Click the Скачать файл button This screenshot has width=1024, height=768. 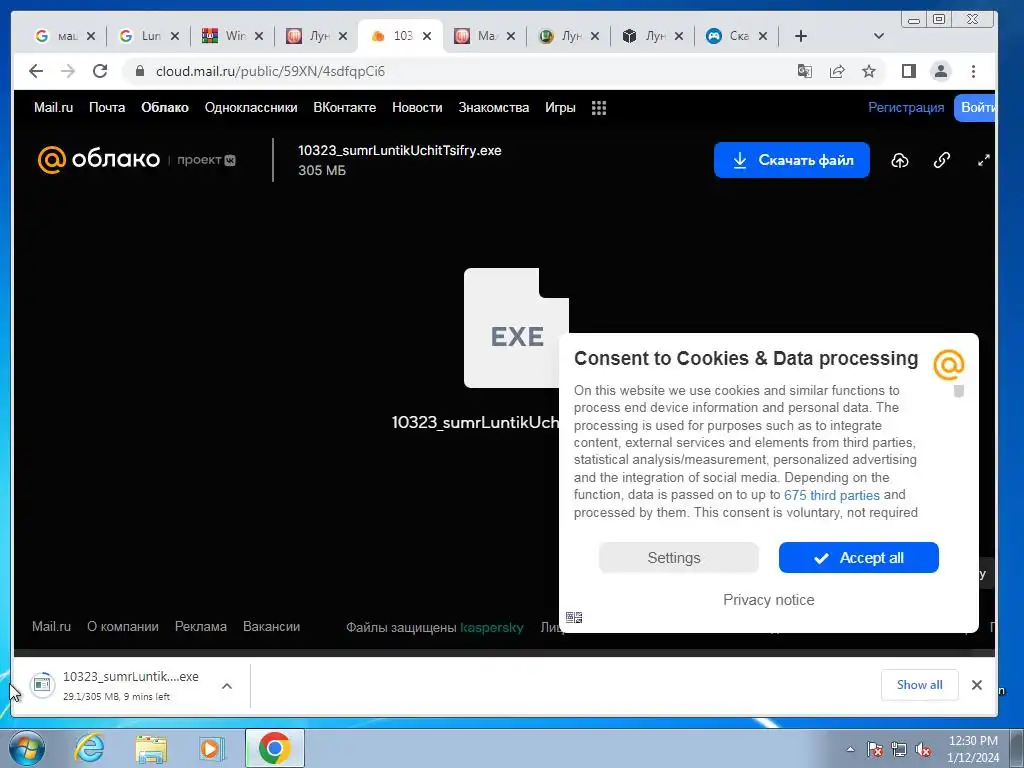pyautogui.click(x=792, y=160)
